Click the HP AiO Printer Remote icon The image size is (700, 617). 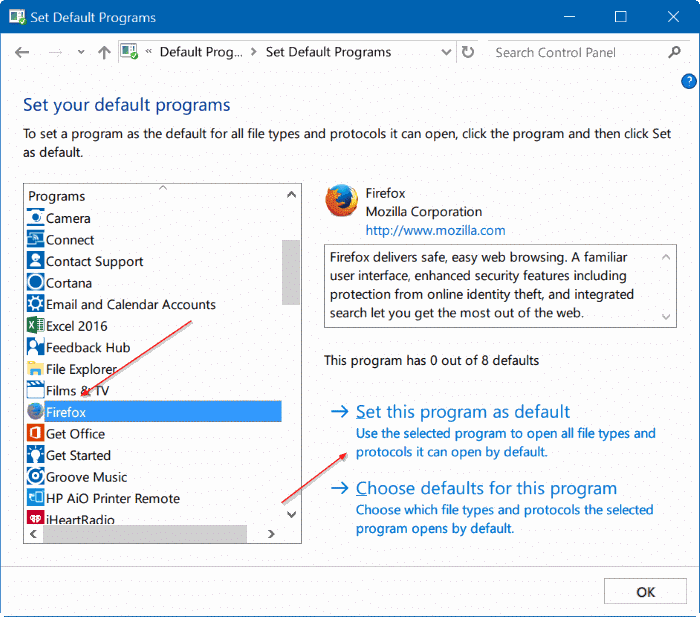[x=35, y=497]
